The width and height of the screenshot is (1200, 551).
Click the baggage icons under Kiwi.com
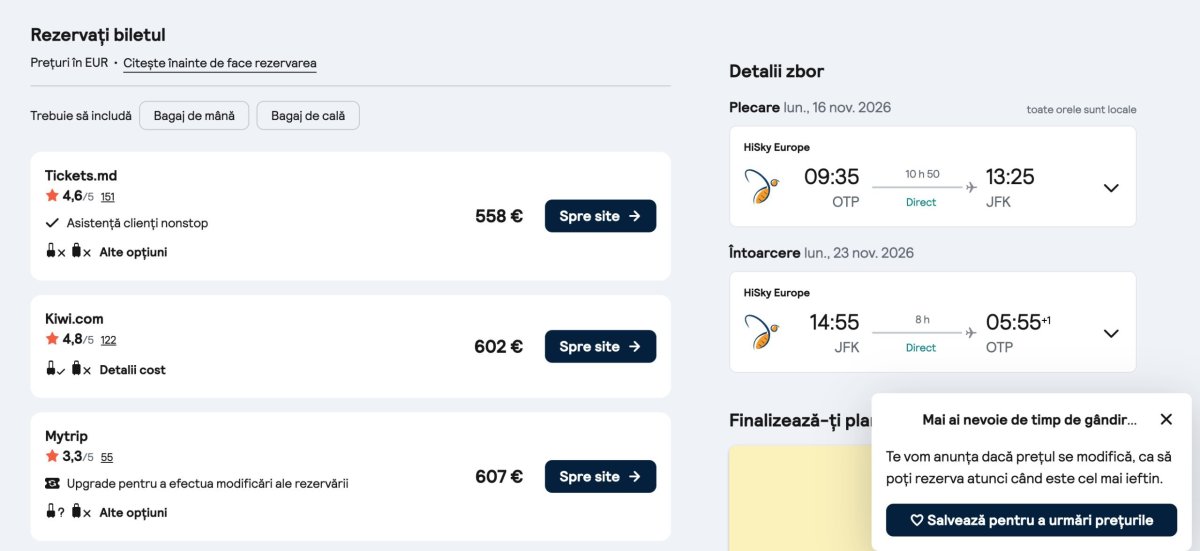pos(68,370)
